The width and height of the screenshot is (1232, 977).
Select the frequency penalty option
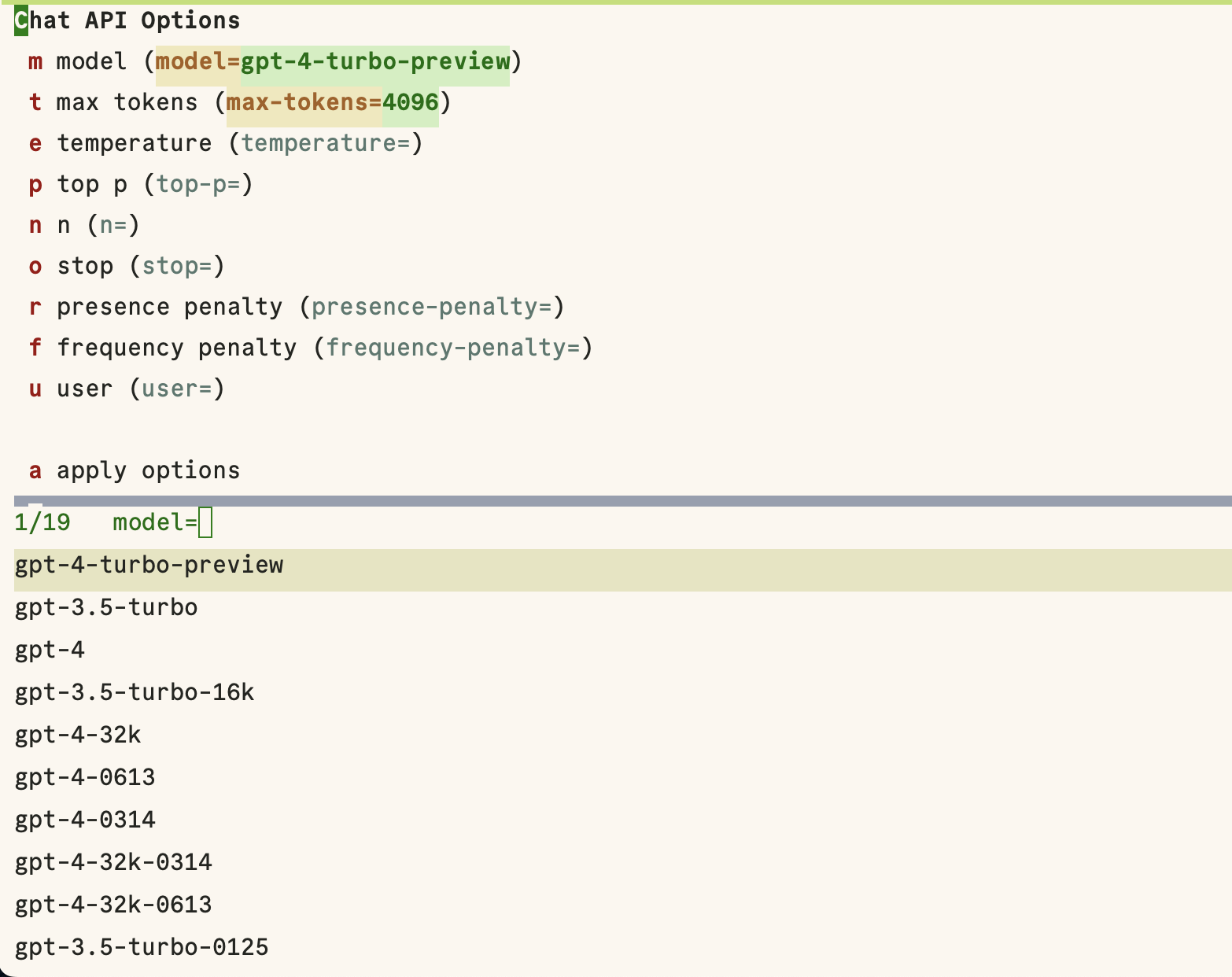point(311,348)
